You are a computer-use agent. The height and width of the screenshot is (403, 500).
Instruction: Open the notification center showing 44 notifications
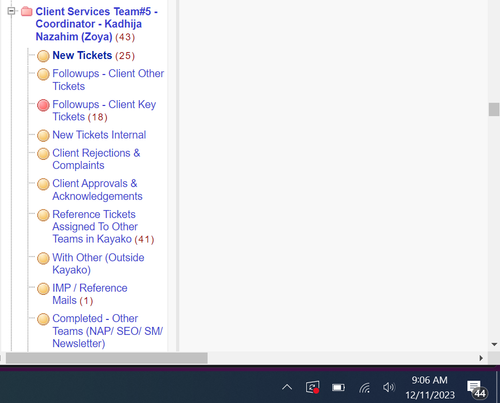click(x=477, y=389)
